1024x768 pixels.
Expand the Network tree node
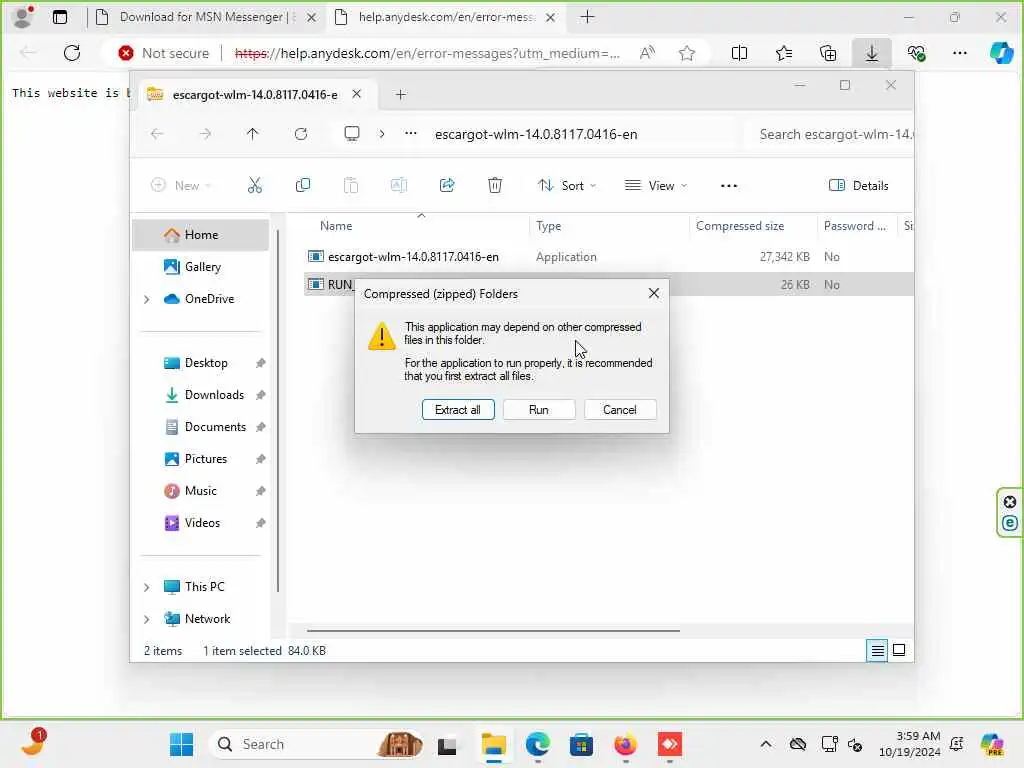click(x=147, y=619)
